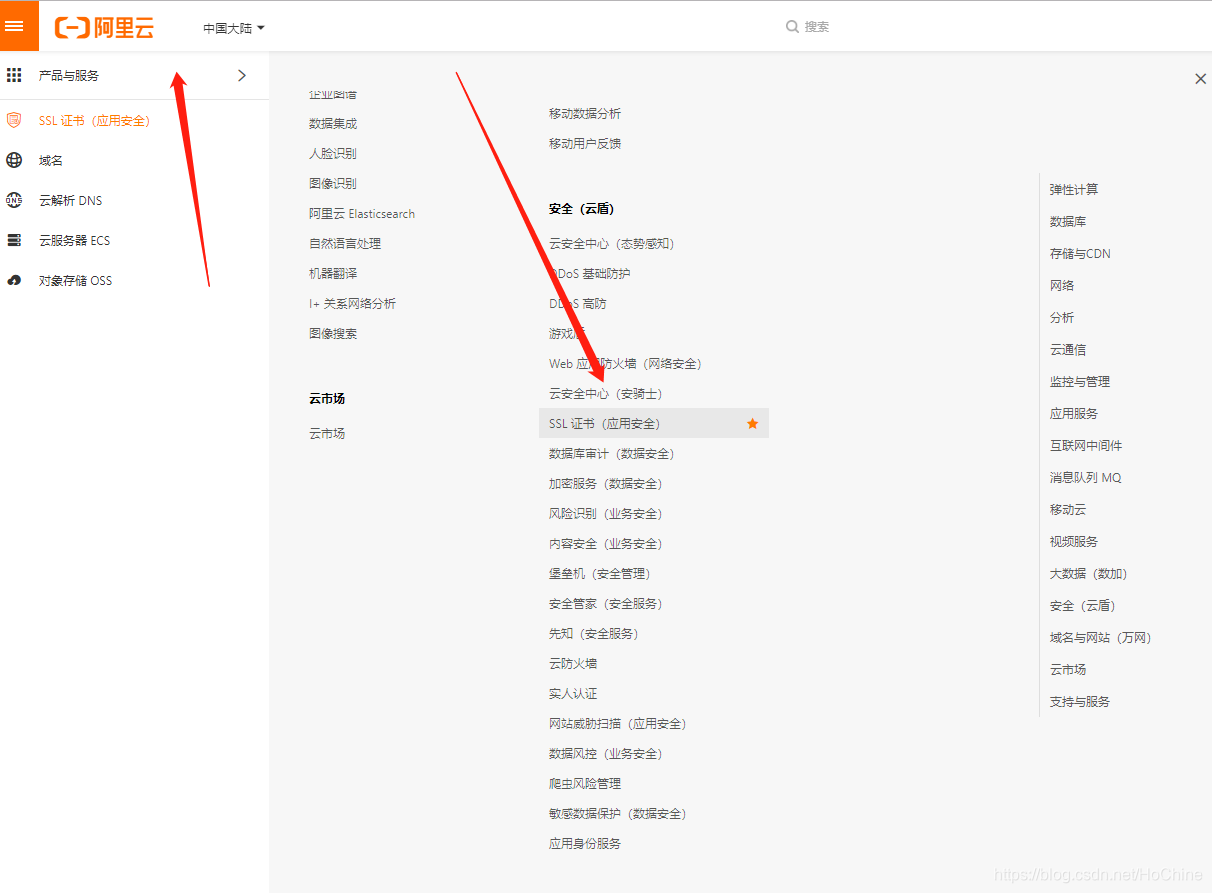The width and height of the screenshot is (1212, 893).
Task: Open 数据库审计（数据安全） link
Action: pos(611,454)
